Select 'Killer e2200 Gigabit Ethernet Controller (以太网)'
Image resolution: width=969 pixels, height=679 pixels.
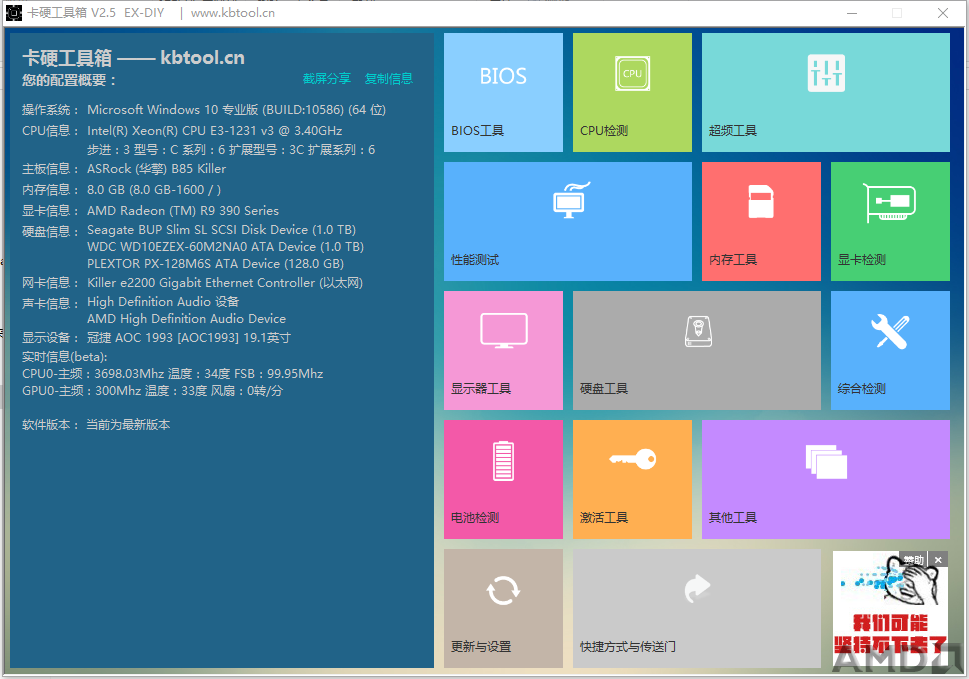click(x=225, y=283)
